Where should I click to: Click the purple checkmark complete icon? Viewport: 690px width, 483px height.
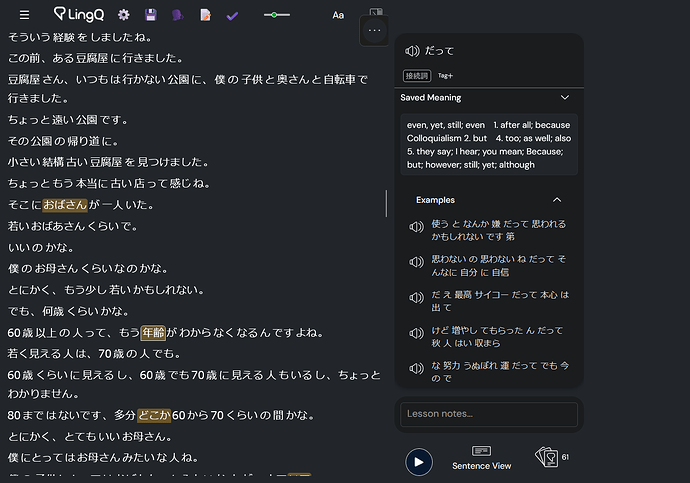coord(232,16)
